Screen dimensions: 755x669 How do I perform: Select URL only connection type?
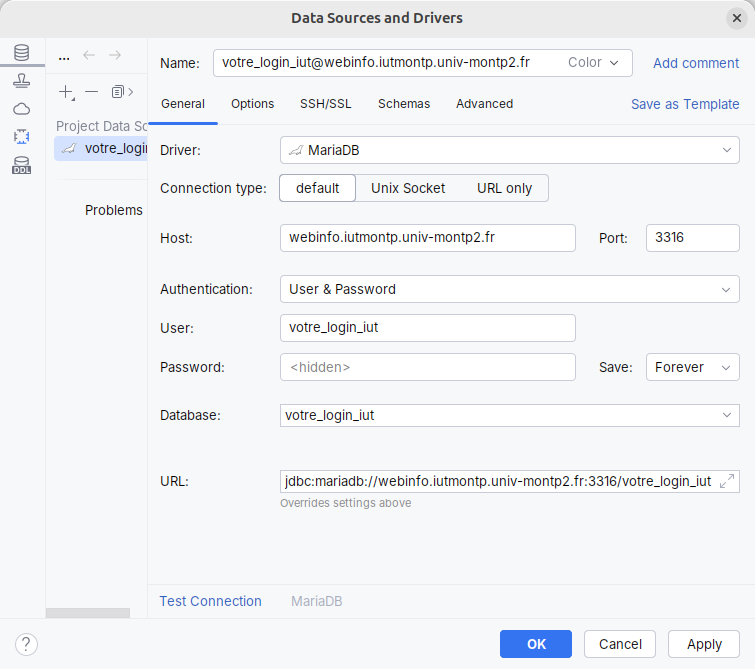[504, 188]
